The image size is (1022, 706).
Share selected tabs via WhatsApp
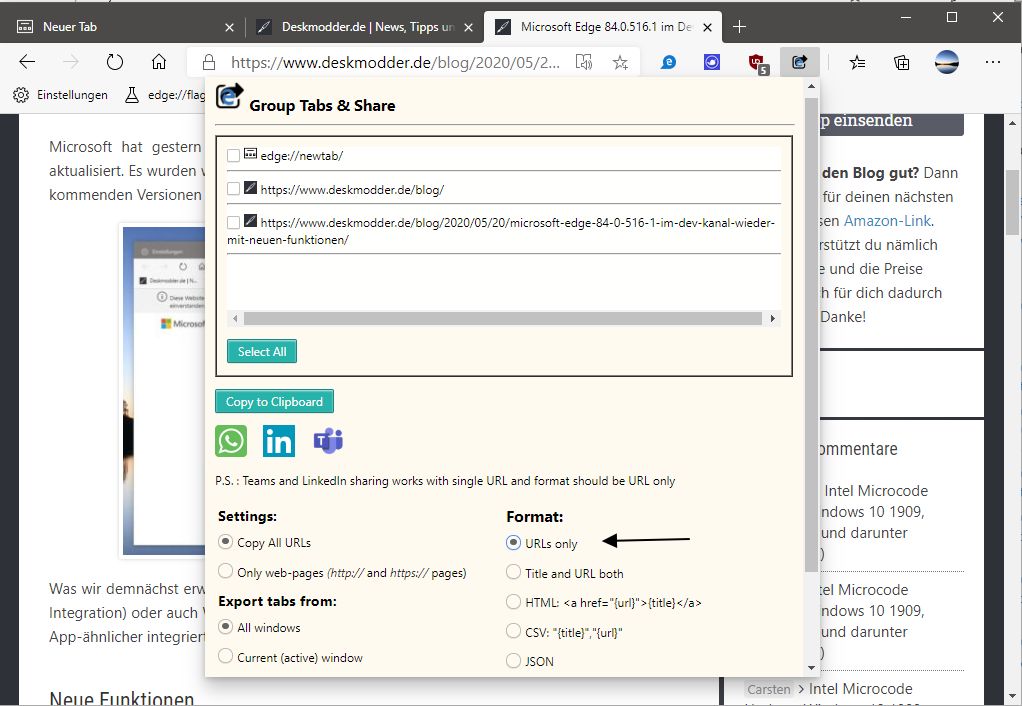tap(231, 441)
